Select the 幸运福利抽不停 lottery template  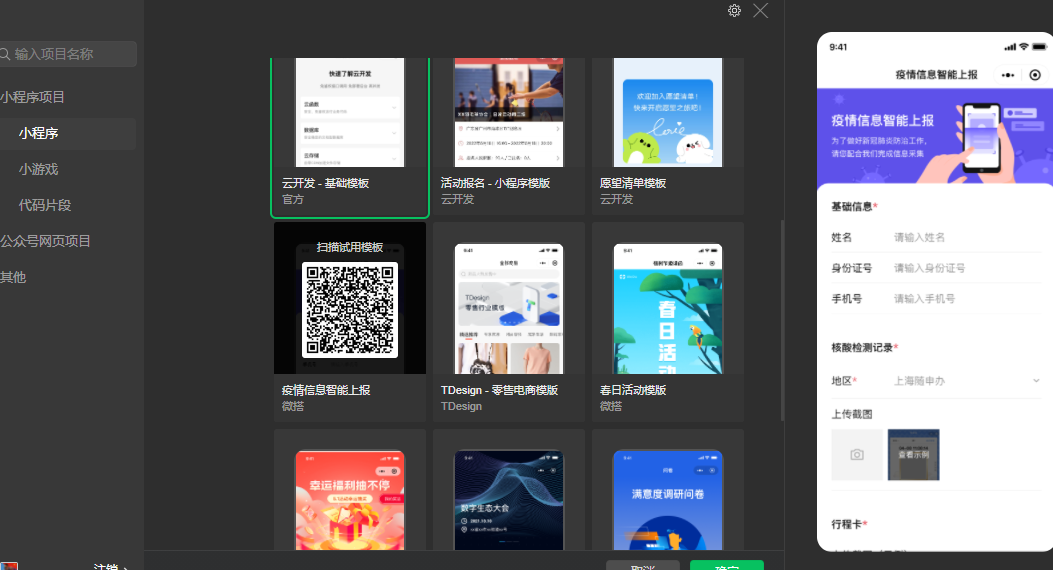coord(350,500)
